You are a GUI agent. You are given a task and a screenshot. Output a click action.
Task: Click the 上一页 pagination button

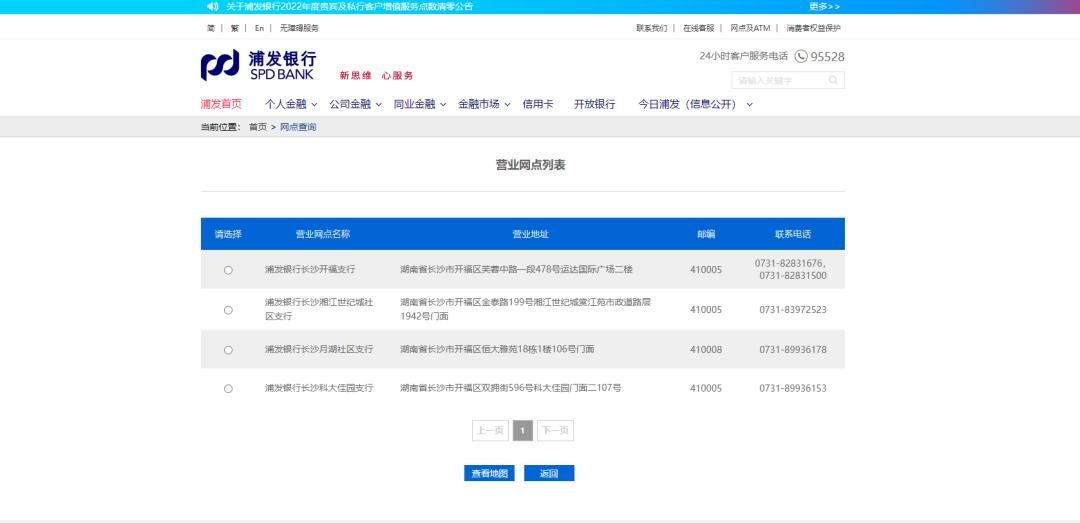click(x=490, y=431)
